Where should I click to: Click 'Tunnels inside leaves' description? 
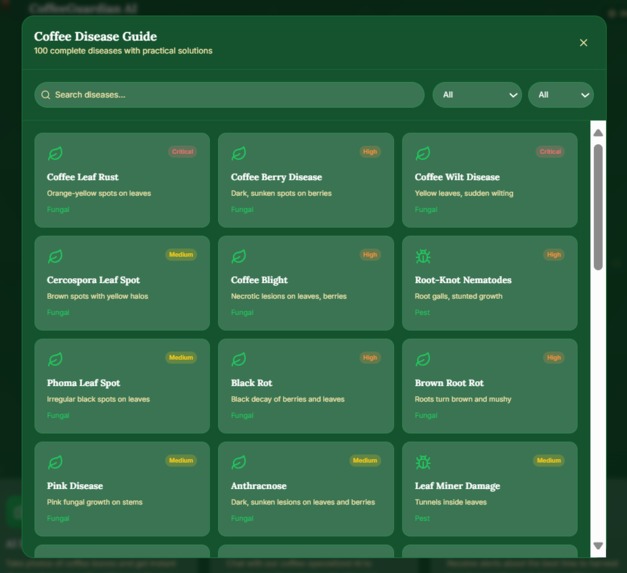point(451,502)
